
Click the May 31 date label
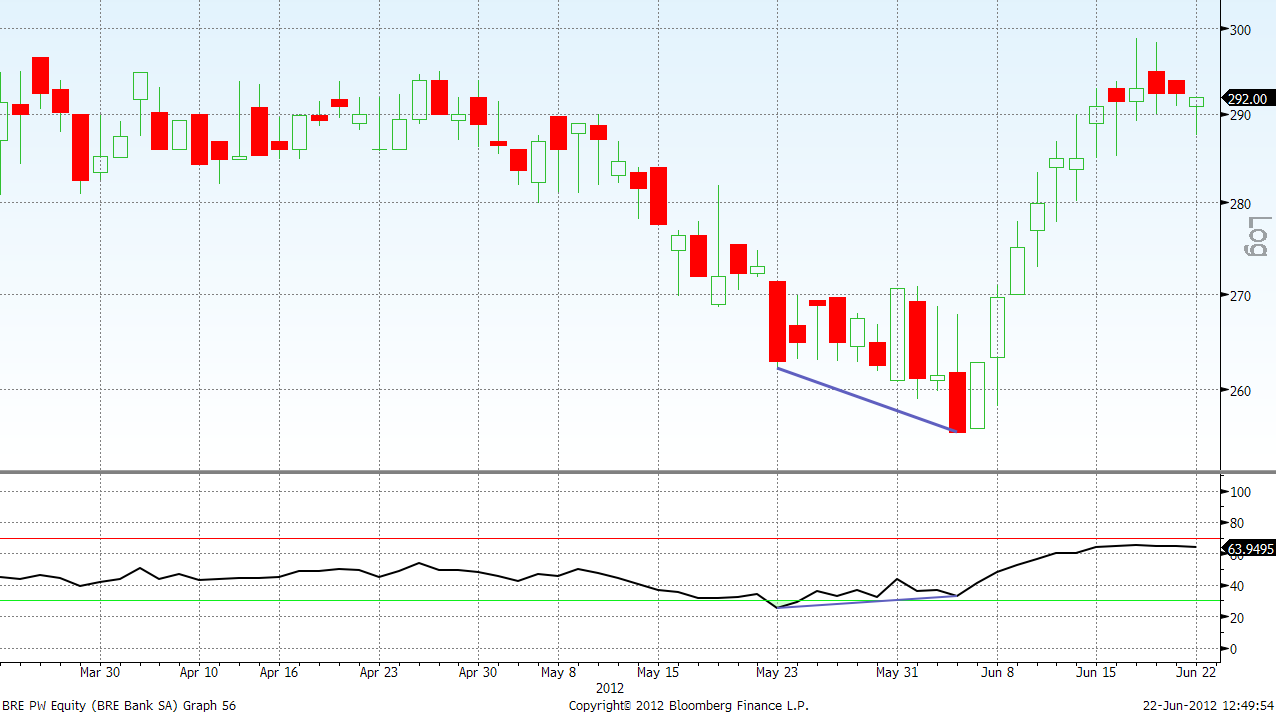tap(896, 672)
